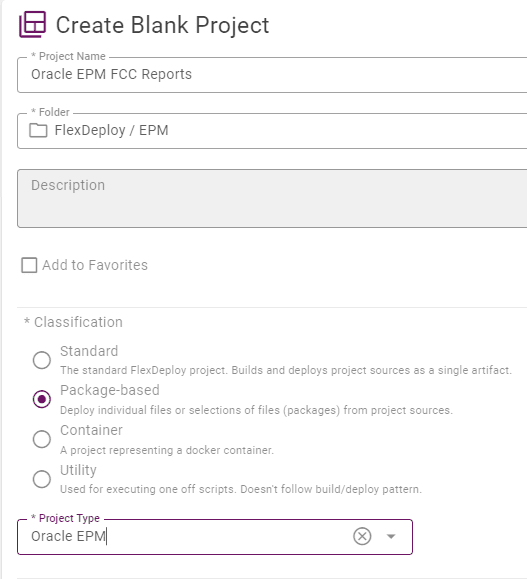Viewport: 527px width, 579px height.
Task: Select the Package-based radio button
Action: pos(42,399)
